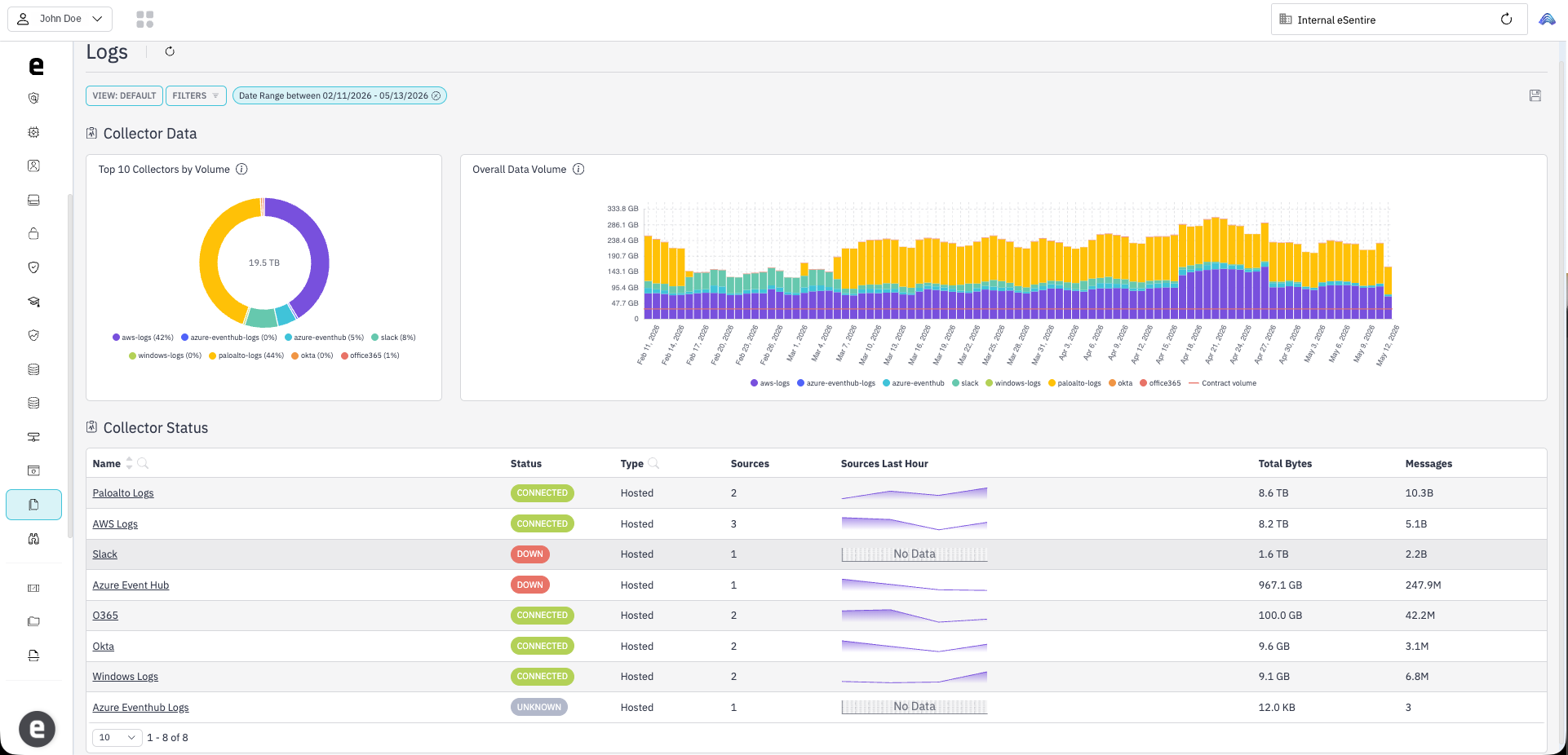Viewport: 1568px width, 755px height.
Task: Open the upper database stack sidebar icon
Action: click(33, 369)
